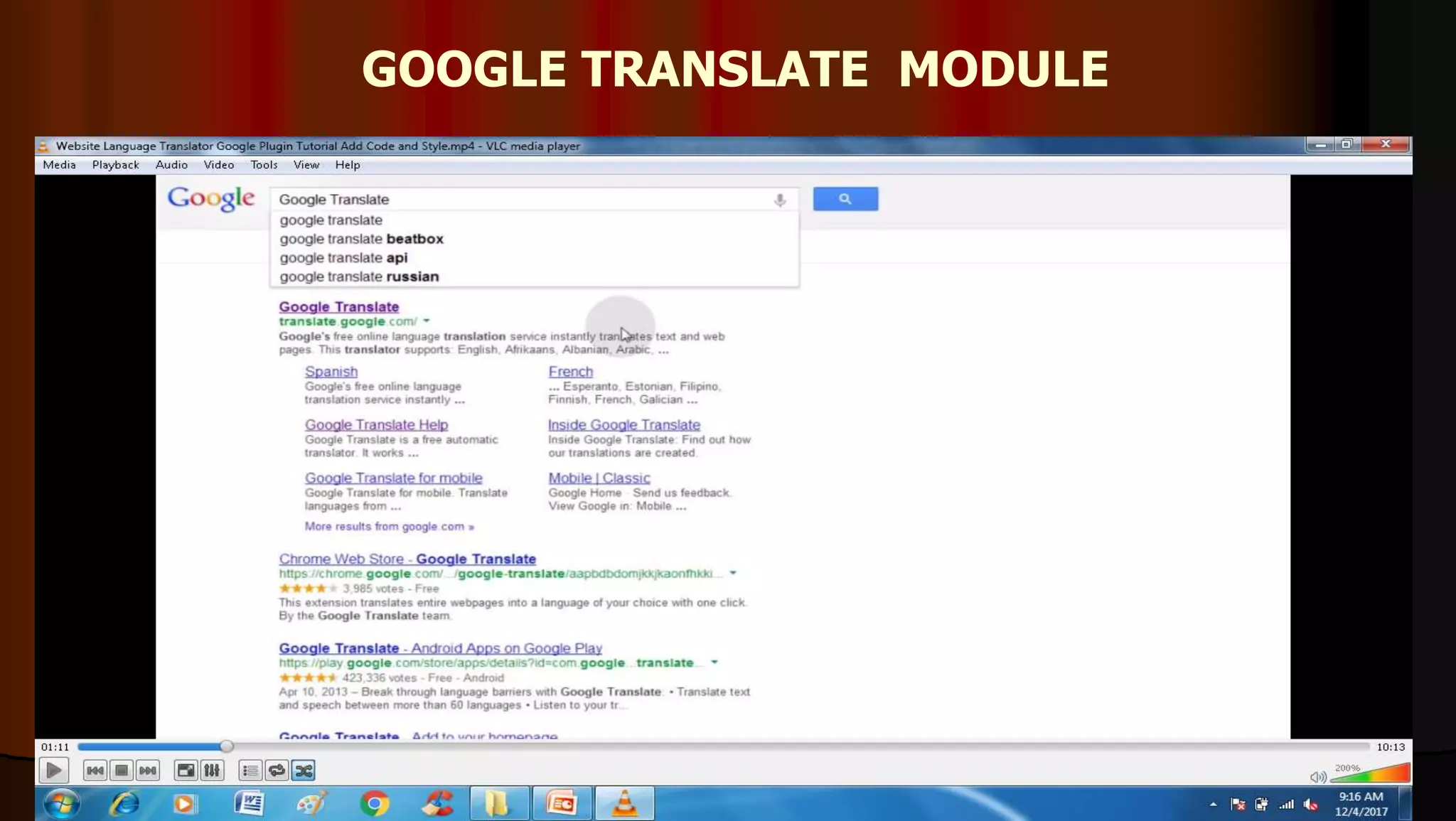Screen dimensions: 1456x821
Task: Open Windows Media Player taskbar icon
Action: click(185, 804)
